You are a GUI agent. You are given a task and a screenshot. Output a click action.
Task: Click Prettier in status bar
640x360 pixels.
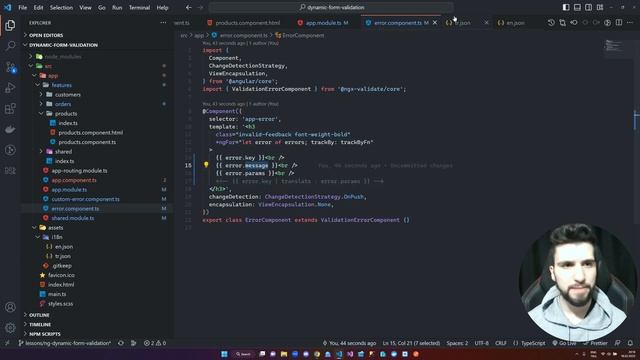pyautogui.click(x=596, y=343)
